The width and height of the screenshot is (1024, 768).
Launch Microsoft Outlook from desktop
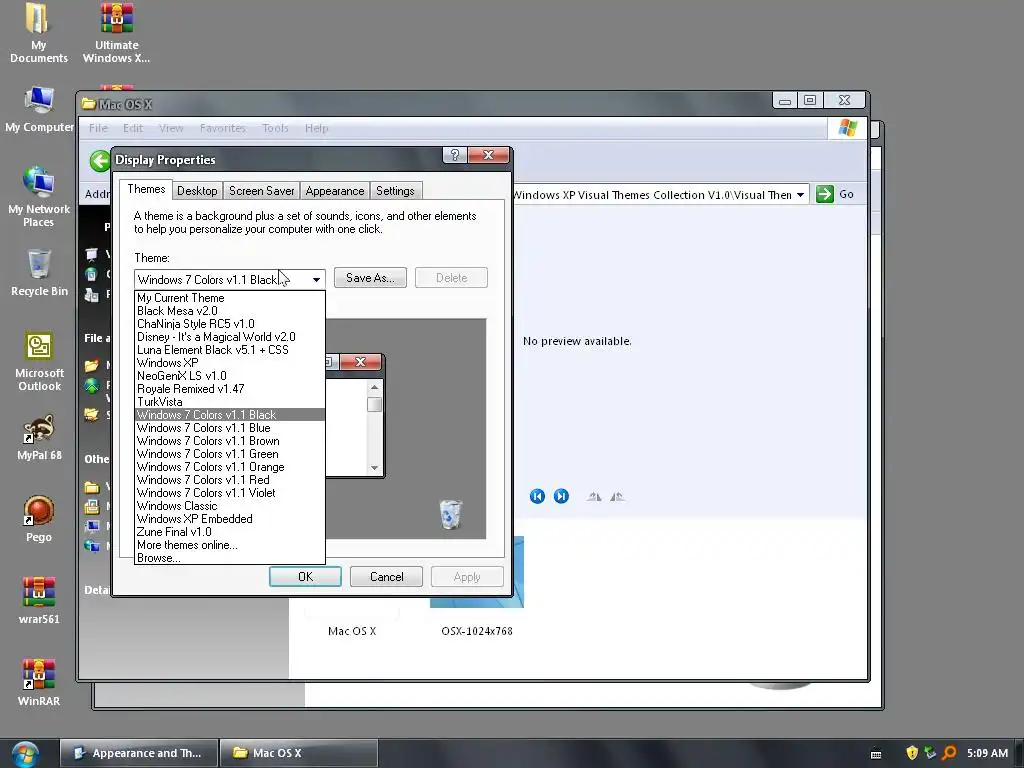(x=39, y=361)
